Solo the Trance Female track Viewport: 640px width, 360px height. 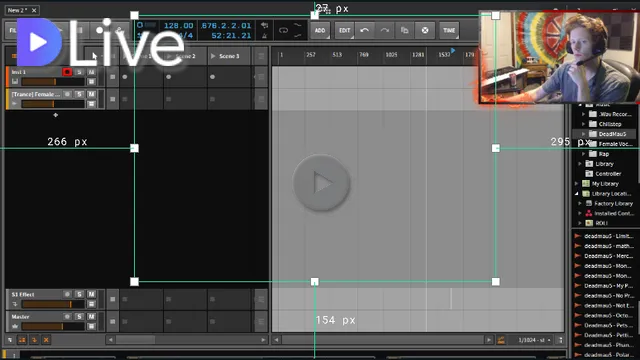80,94
